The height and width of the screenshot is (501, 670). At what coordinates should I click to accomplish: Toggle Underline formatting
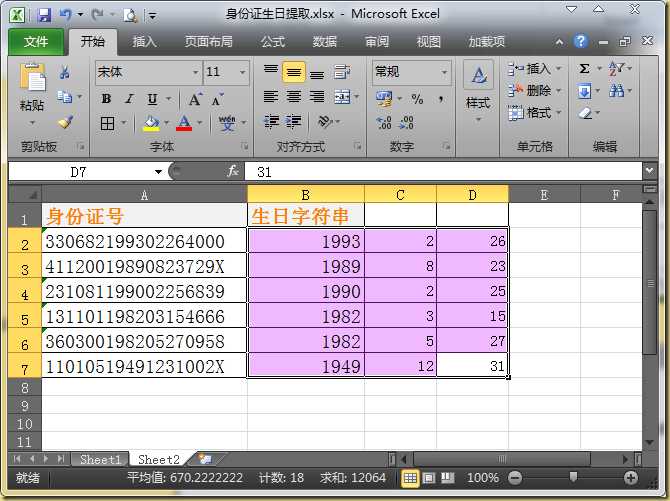tap(152, 99)
